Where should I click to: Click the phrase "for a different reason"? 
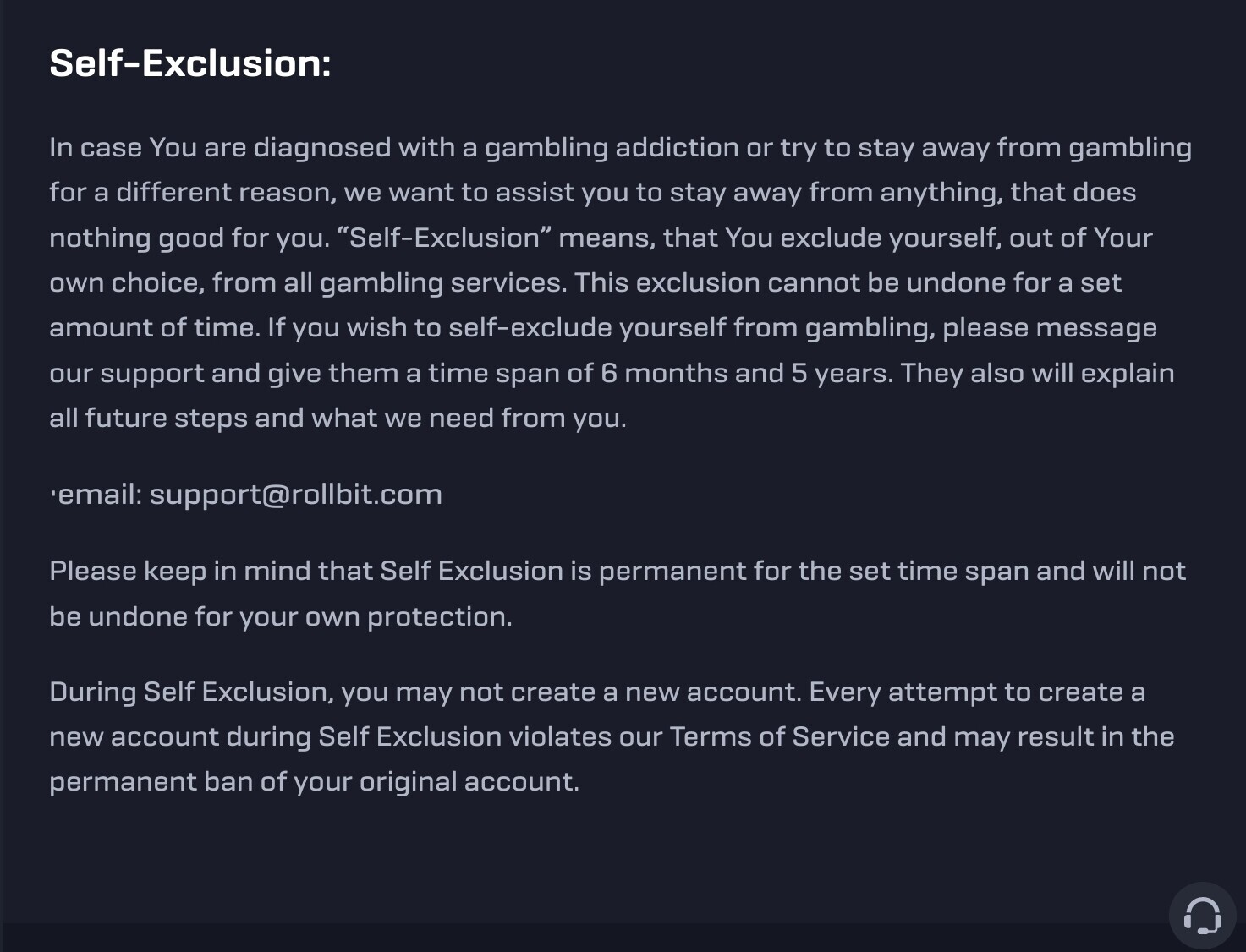point(192,193)
